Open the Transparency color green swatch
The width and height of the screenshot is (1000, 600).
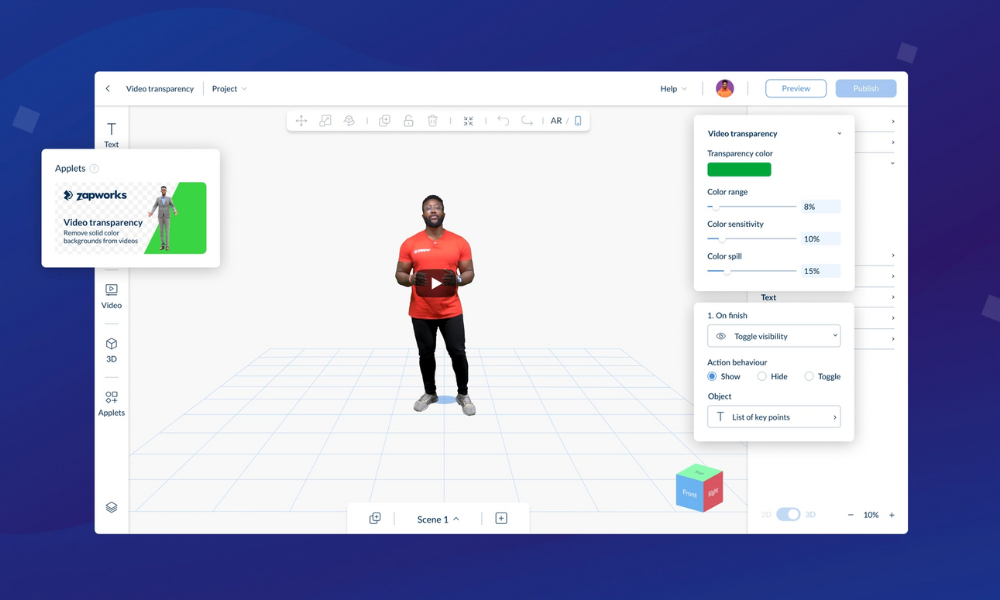tap(739, 169)
